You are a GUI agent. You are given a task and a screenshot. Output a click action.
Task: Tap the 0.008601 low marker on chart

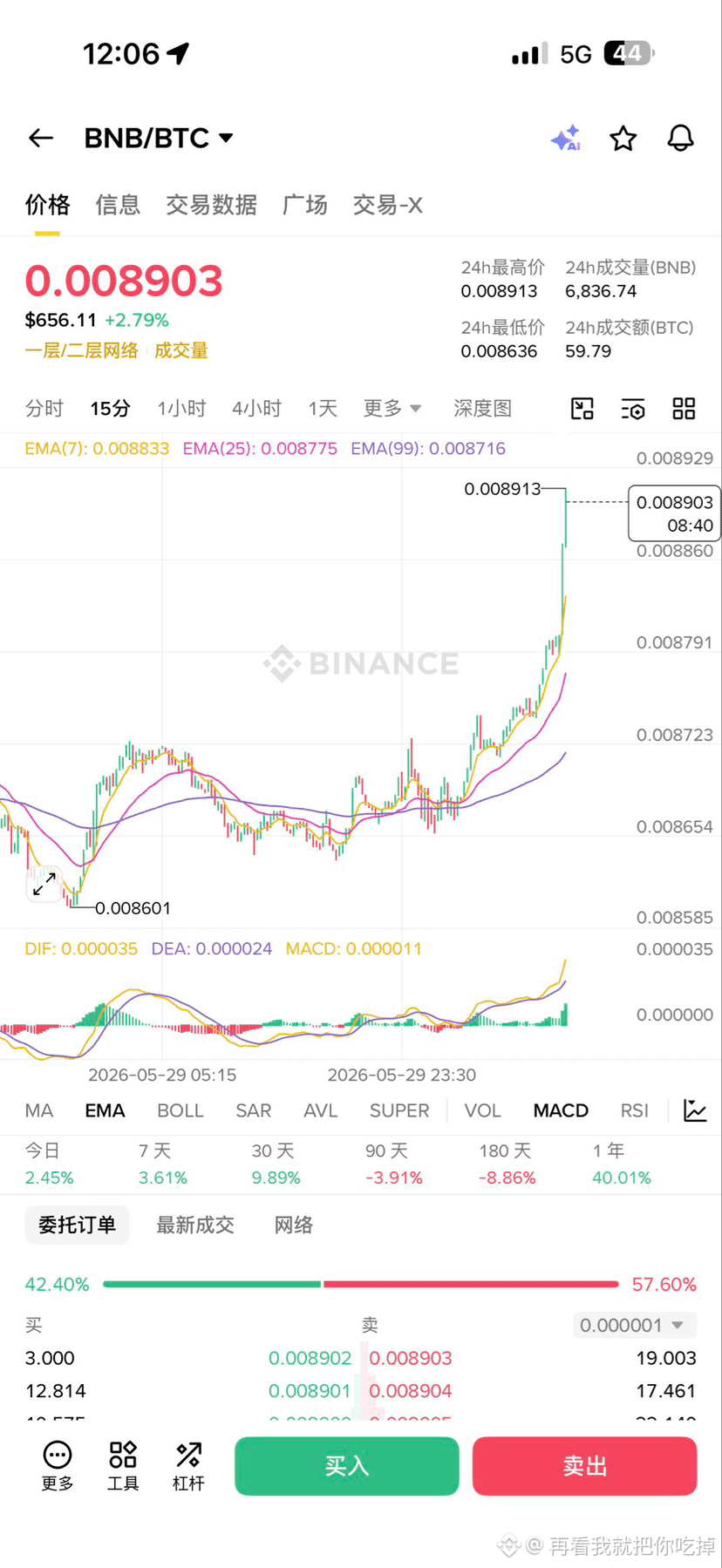click(x=133, y=908)
